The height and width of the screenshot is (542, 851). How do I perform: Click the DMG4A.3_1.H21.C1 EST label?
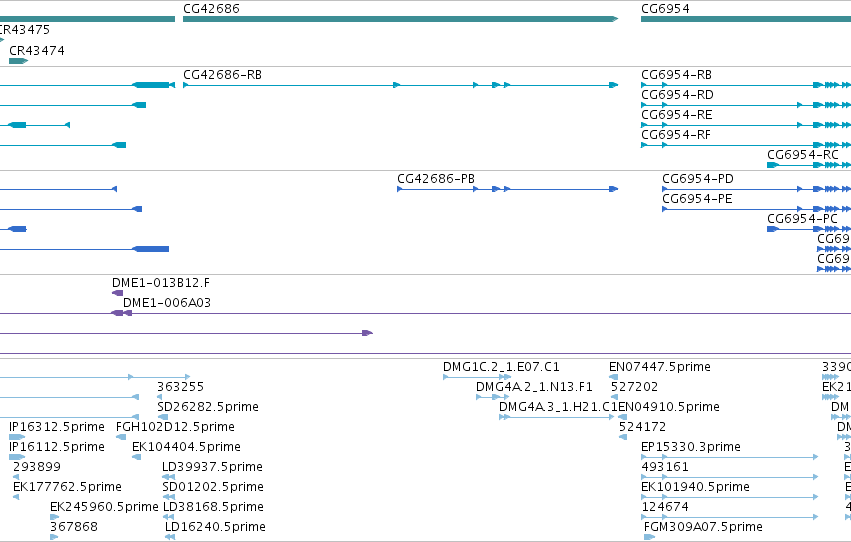558,407
